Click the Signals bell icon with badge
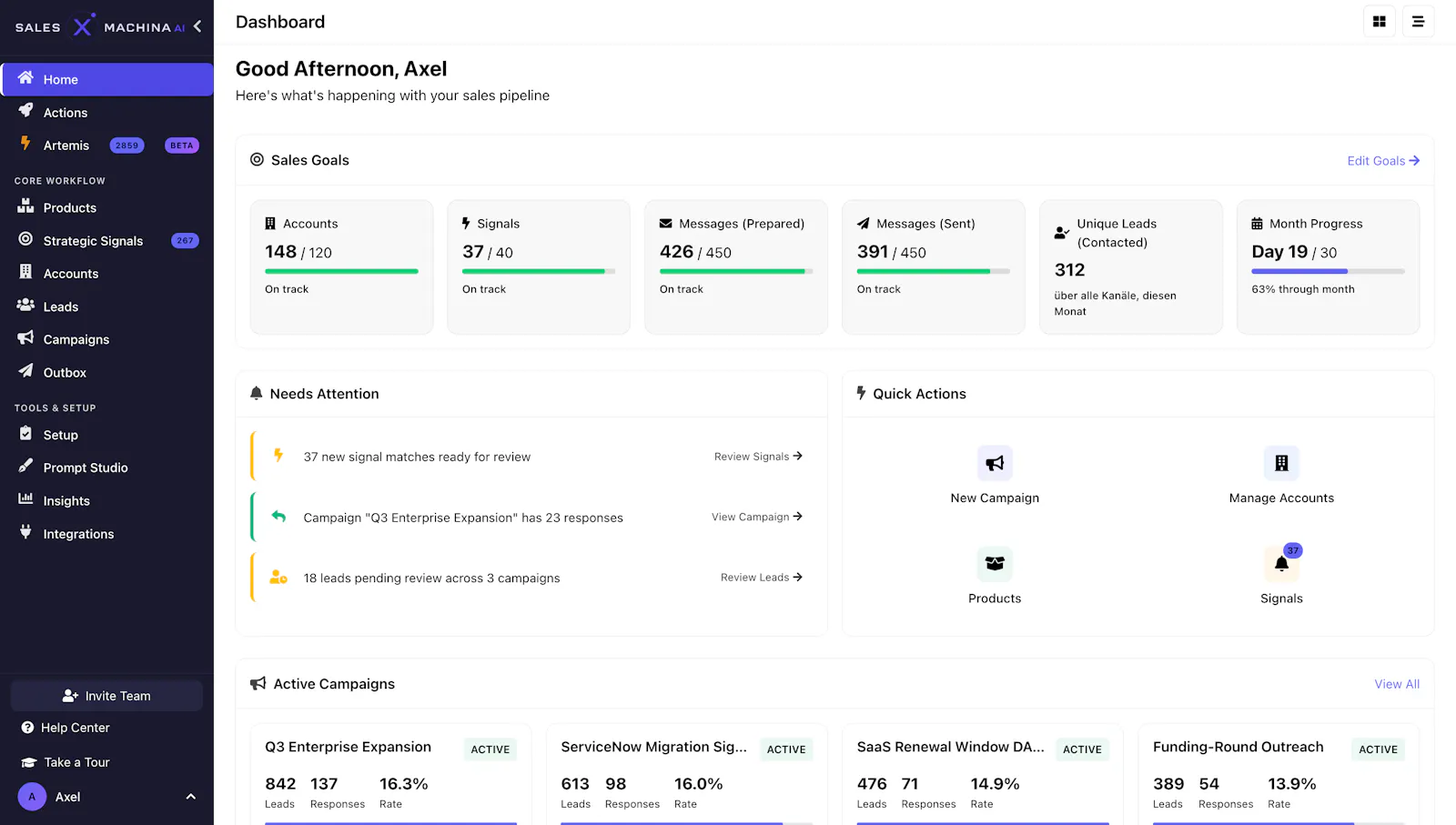Viewport: 1456px width, 825px height. point(1281,564)
